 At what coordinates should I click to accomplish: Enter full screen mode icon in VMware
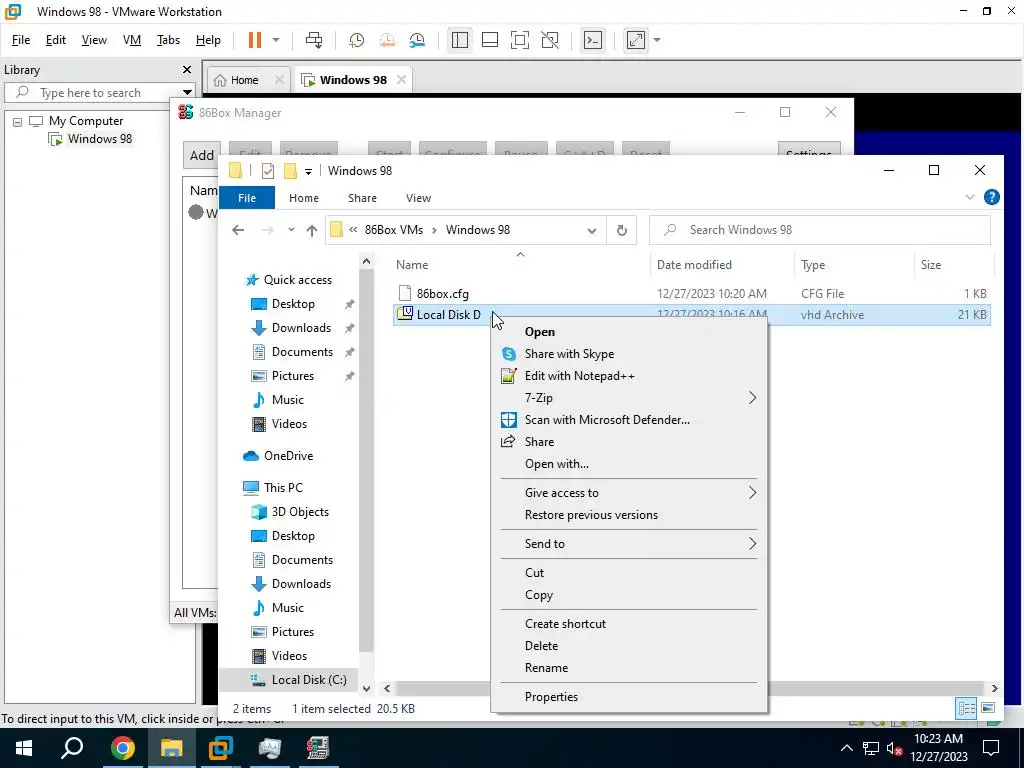pyautogui.click(x=520, y=40)
